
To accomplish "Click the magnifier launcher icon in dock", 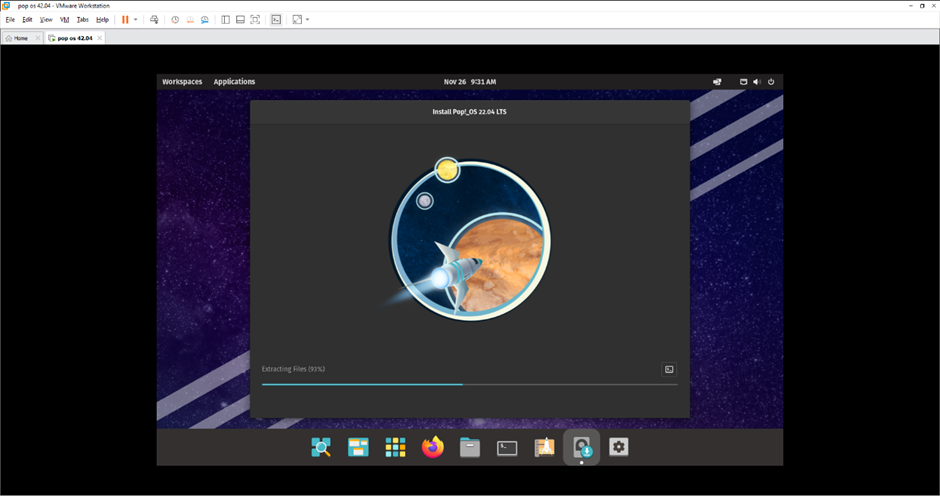I will [321, 447].
